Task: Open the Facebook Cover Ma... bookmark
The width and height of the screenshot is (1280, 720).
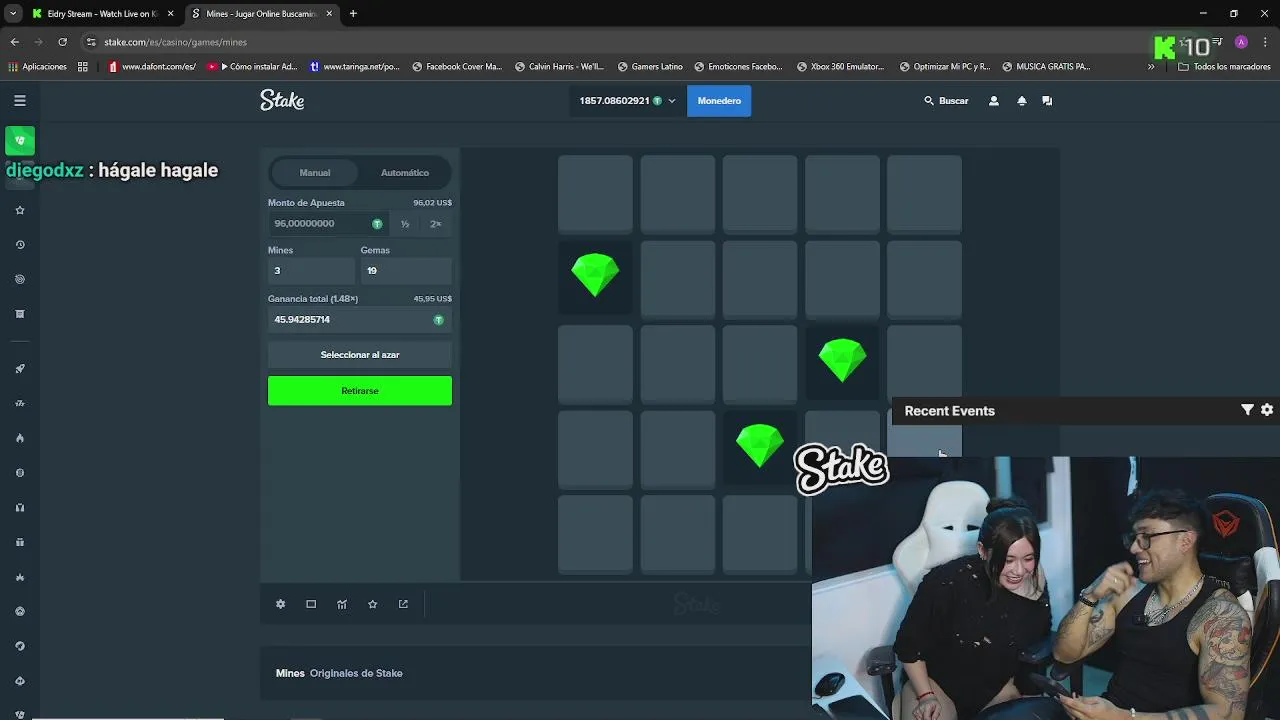Action: click(457, 67)
